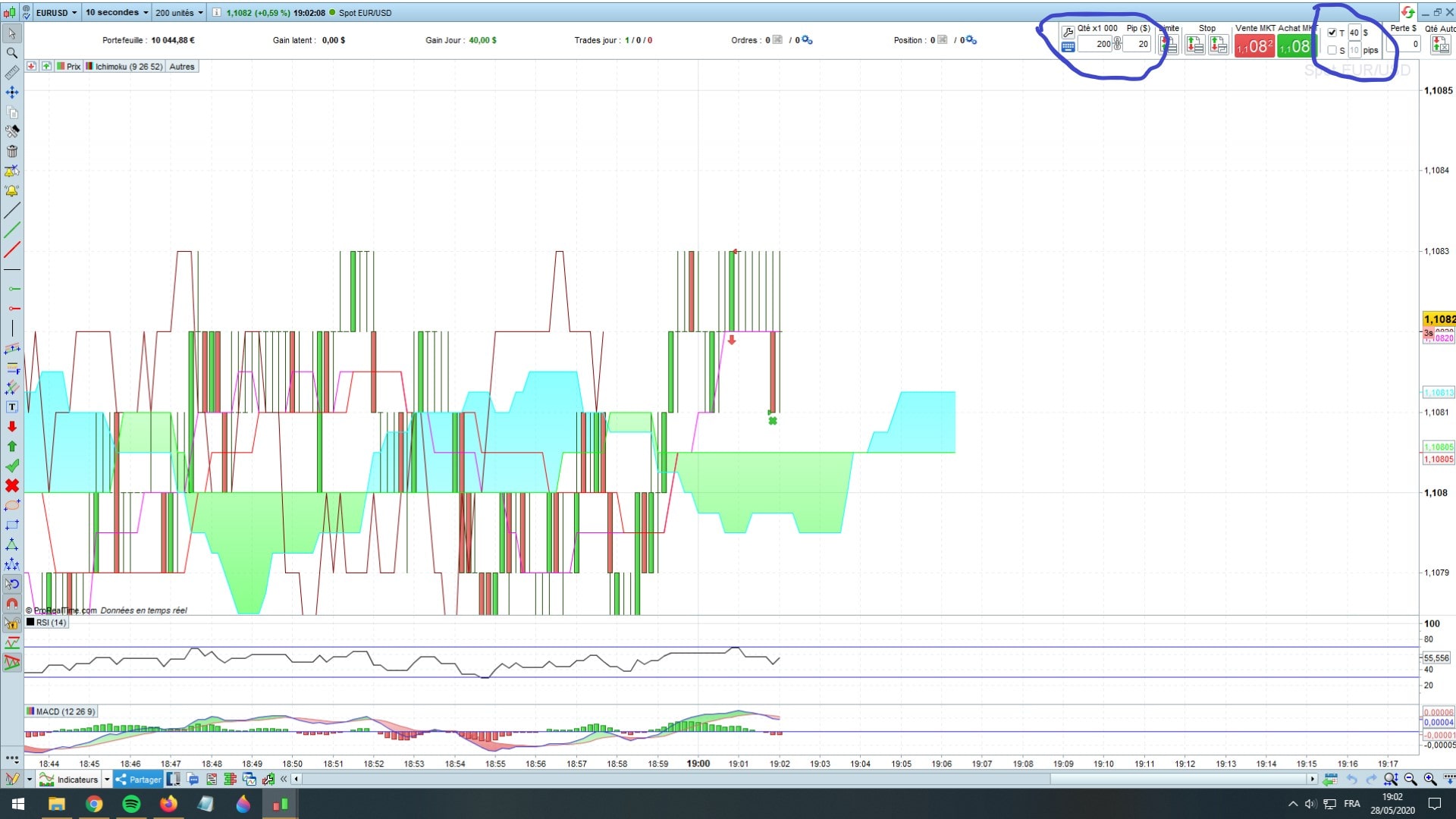The image size is (1456, 819).
Task: Open Spotify from the Windows taskbar
Action: (x=131, y=804)
